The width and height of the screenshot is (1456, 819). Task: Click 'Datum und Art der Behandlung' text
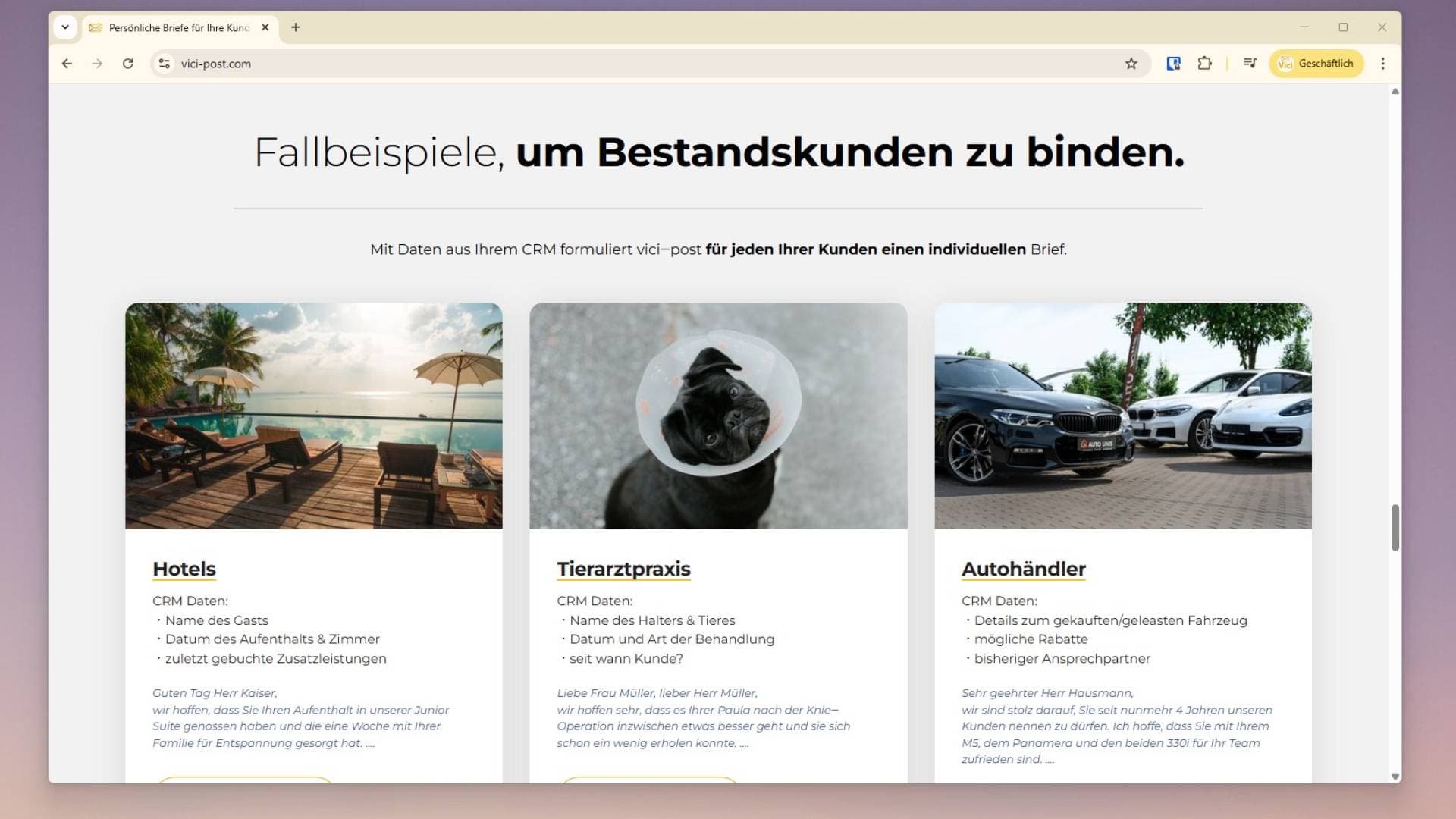pos(672,639)
